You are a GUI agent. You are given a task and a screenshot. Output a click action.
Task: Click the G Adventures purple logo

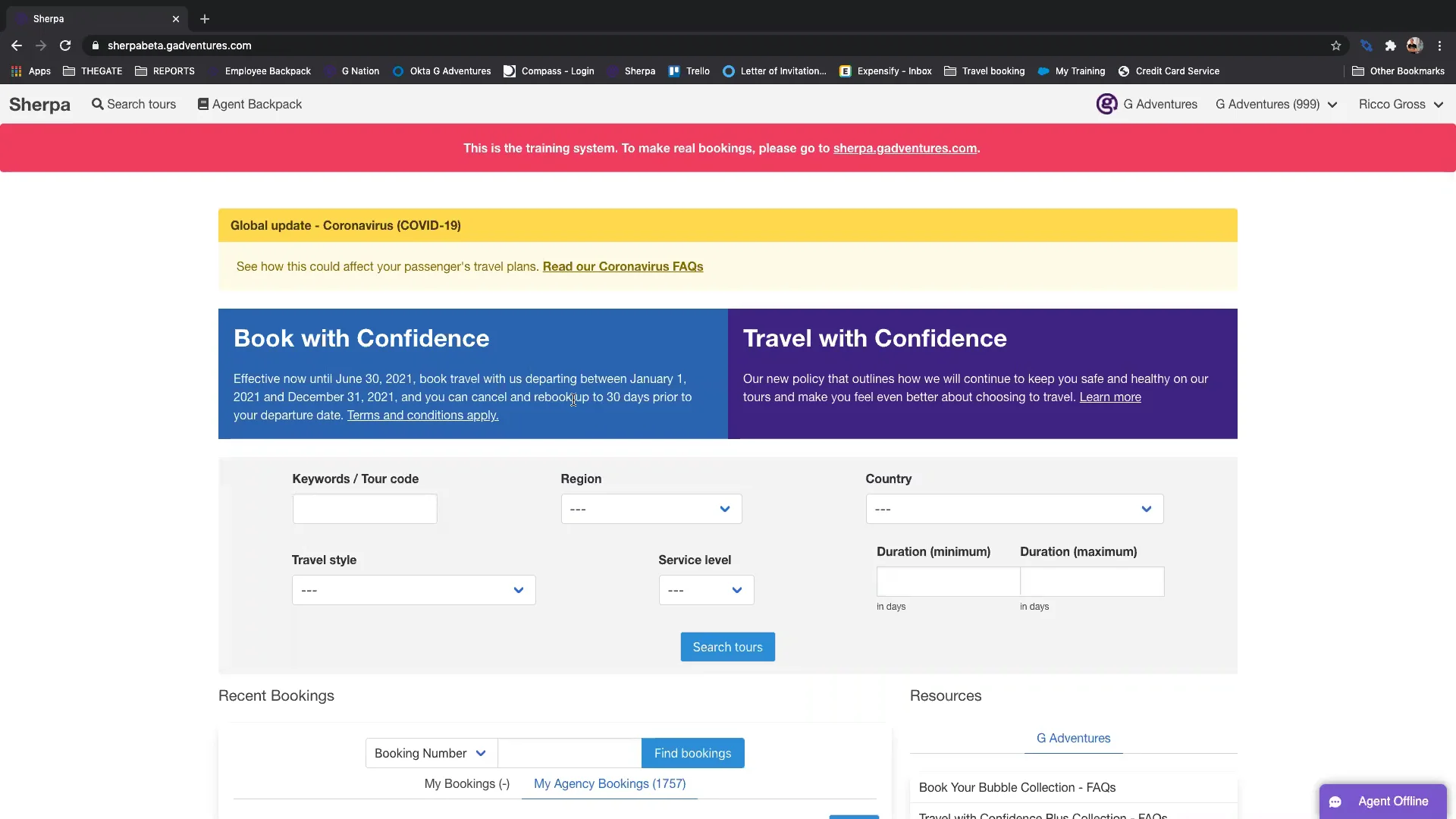[x=1106, y=104]
